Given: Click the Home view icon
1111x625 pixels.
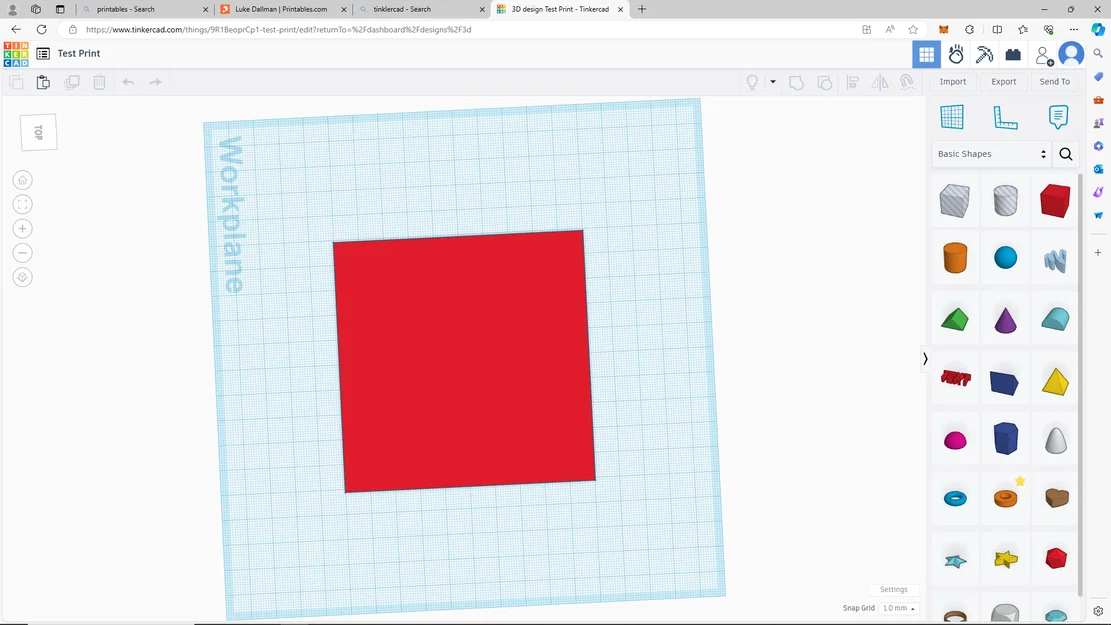Looking at the screenshot, I should click(23, 180).
